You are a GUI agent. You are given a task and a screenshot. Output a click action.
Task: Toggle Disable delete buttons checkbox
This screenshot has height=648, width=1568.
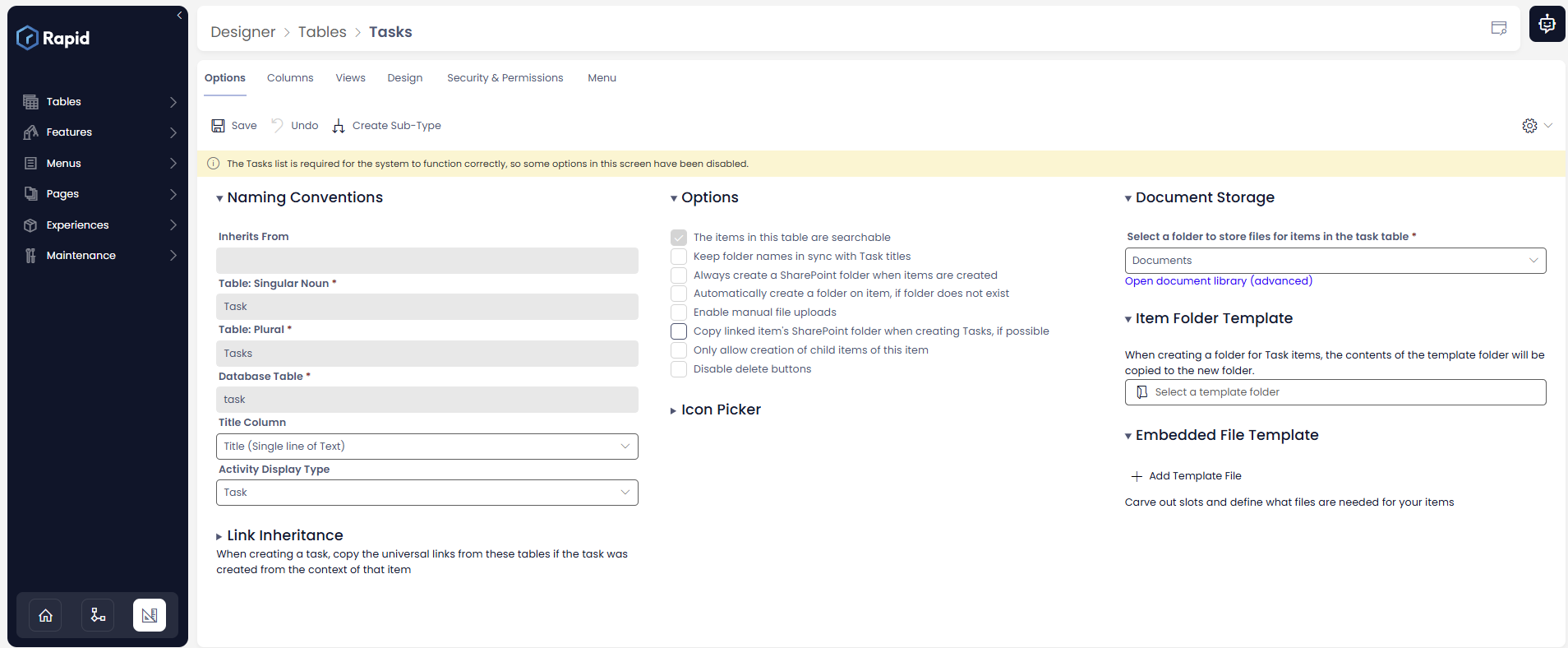pos(679,369)
